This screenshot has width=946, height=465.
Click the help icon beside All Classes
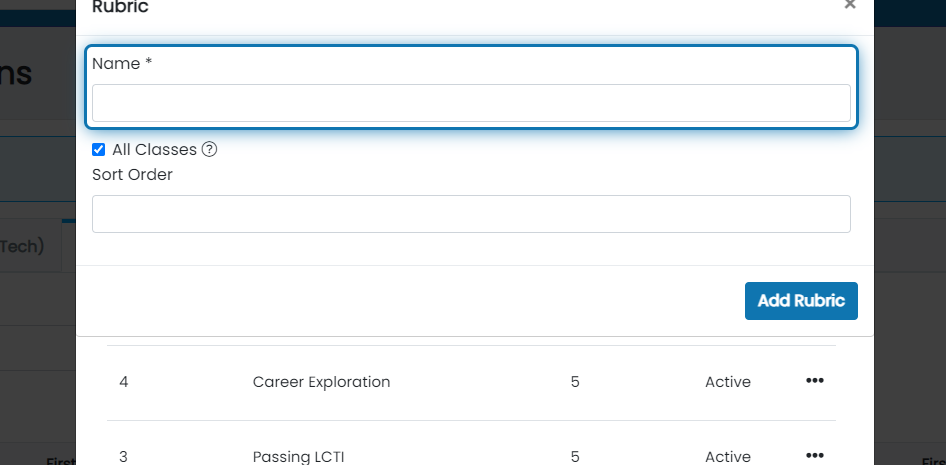pyautogui.click(x=209, y=149)
